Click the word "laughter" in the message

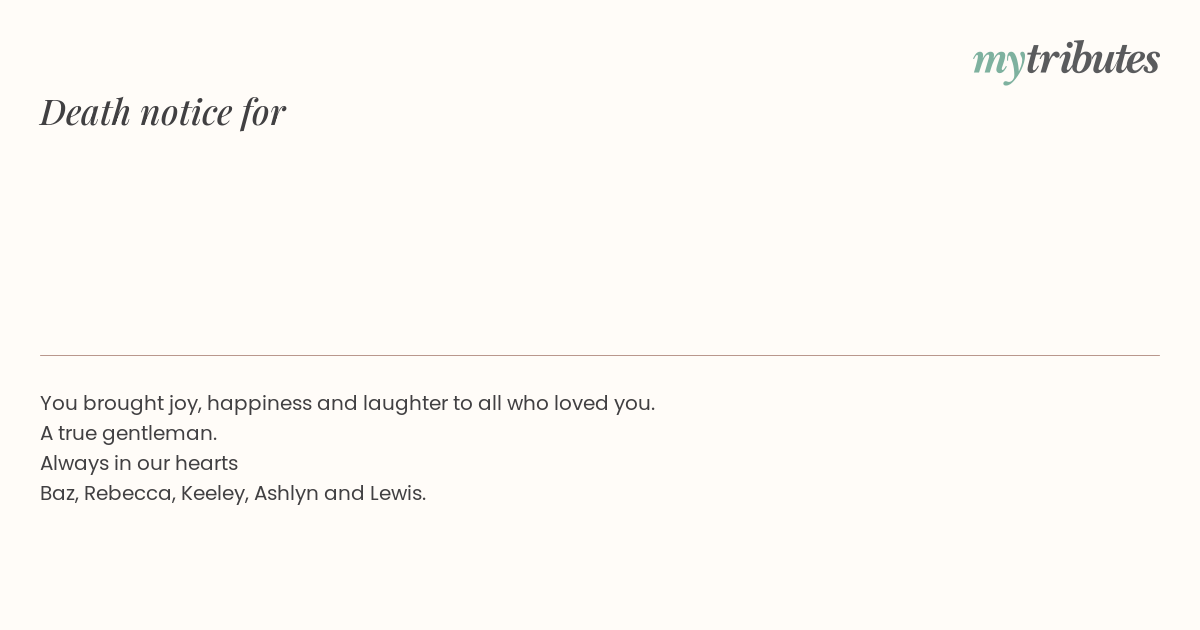405,403
